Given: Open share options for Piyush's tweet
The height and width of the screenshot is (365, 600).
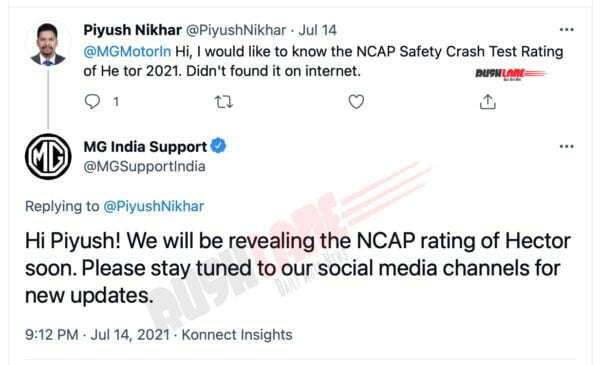Looking at the screenshot, I should click(x=488, y=102).
